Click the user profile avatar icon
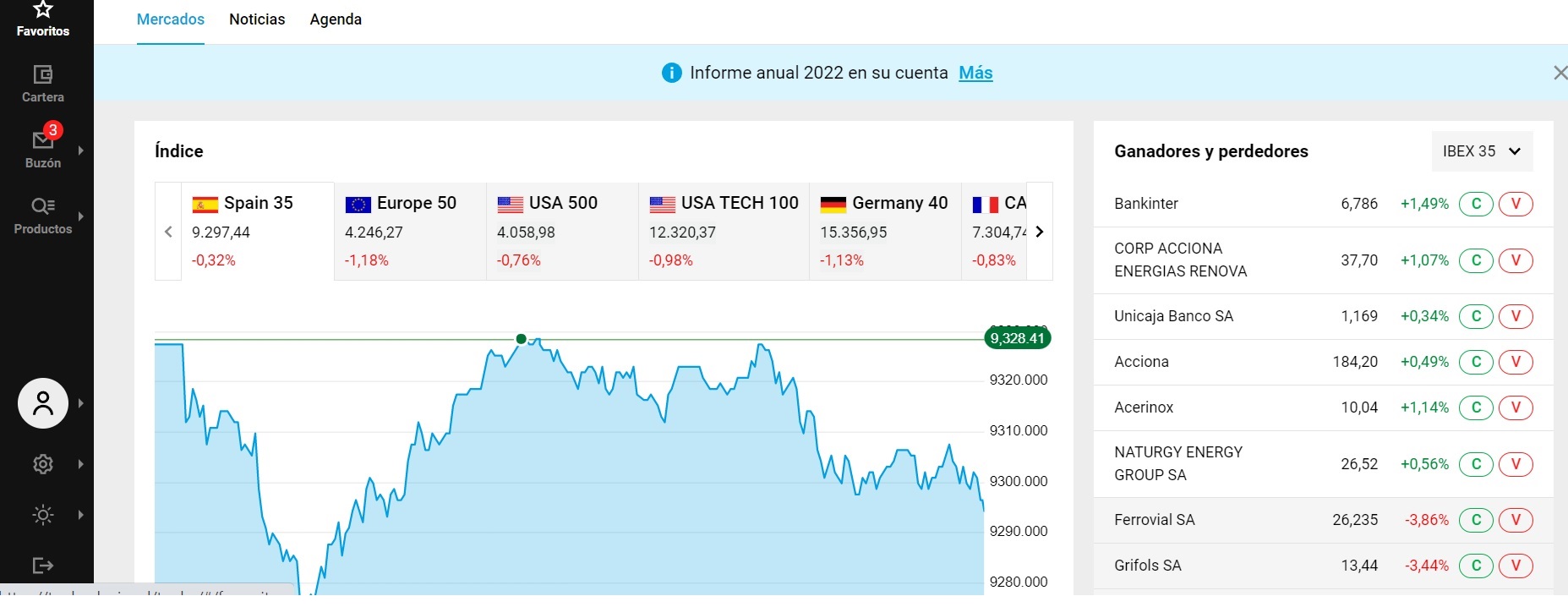Viewport: 1568px width, 607px height. pos(43,403)
